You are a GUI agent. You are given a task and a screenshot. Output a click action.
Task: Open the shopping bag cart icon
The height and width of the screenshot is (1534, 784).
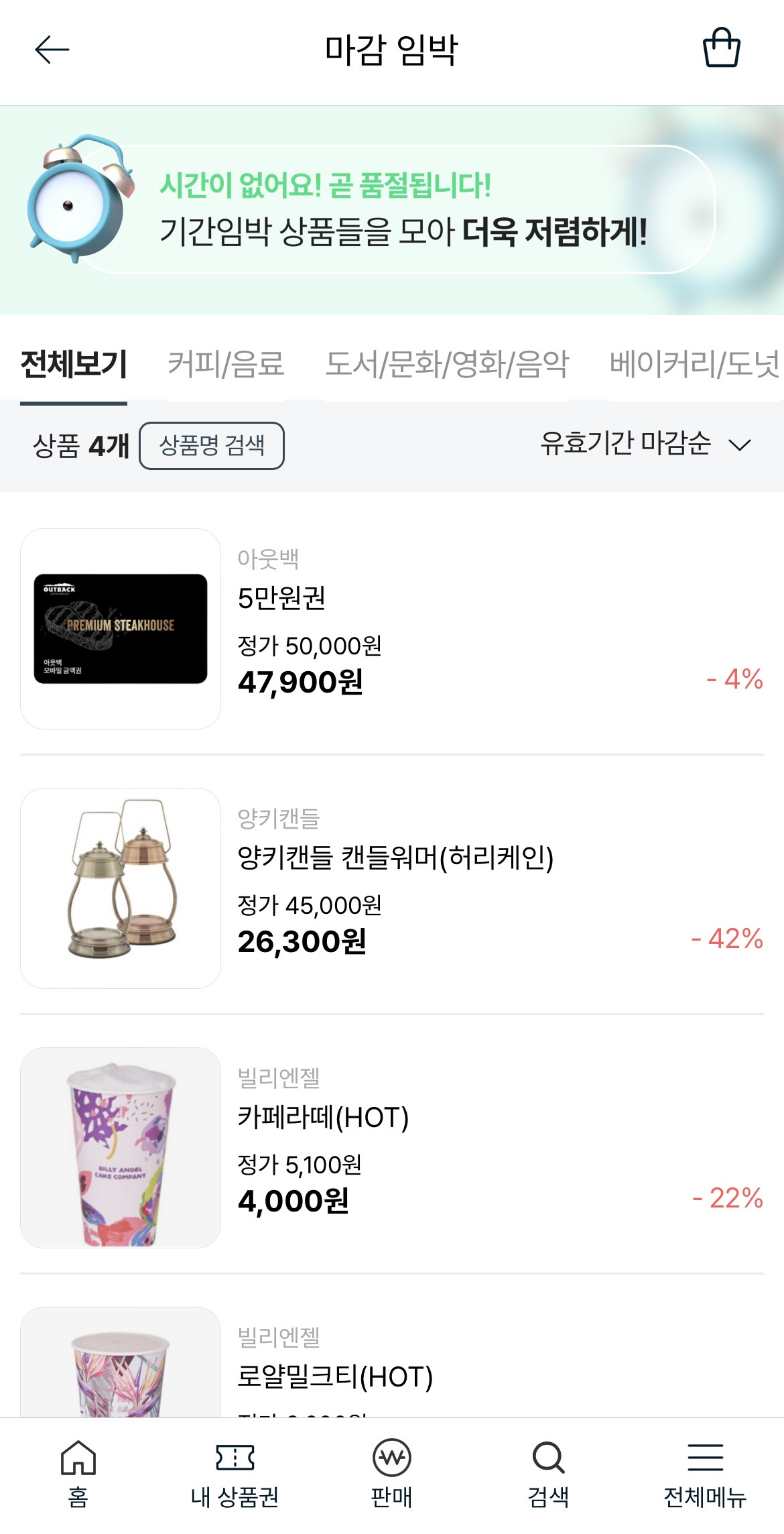pos(722,48)
